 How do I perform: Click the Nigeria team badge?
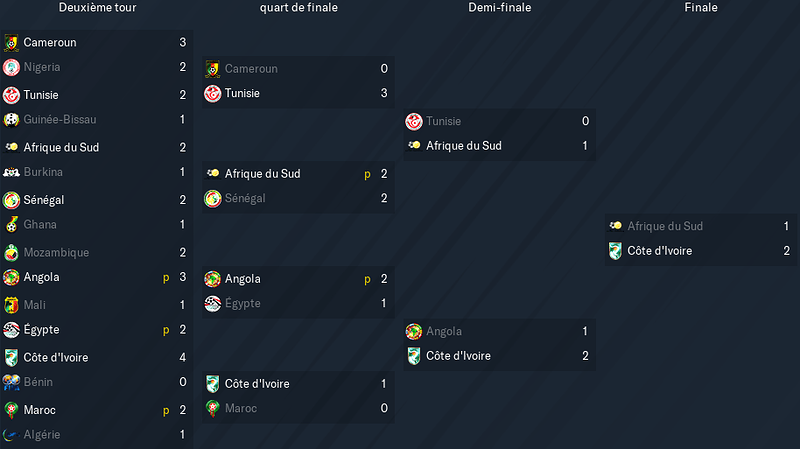tap(11, 67)
